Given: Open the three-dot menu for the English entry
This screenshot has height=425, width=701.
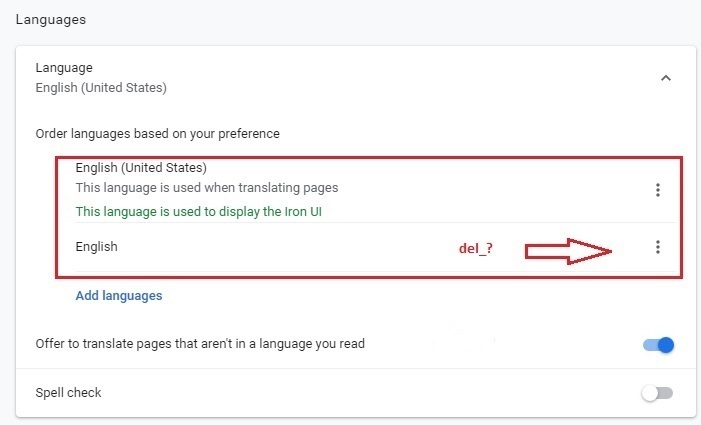Looking at the screenshot, I should pyautogui.click(x=658, y=247).
